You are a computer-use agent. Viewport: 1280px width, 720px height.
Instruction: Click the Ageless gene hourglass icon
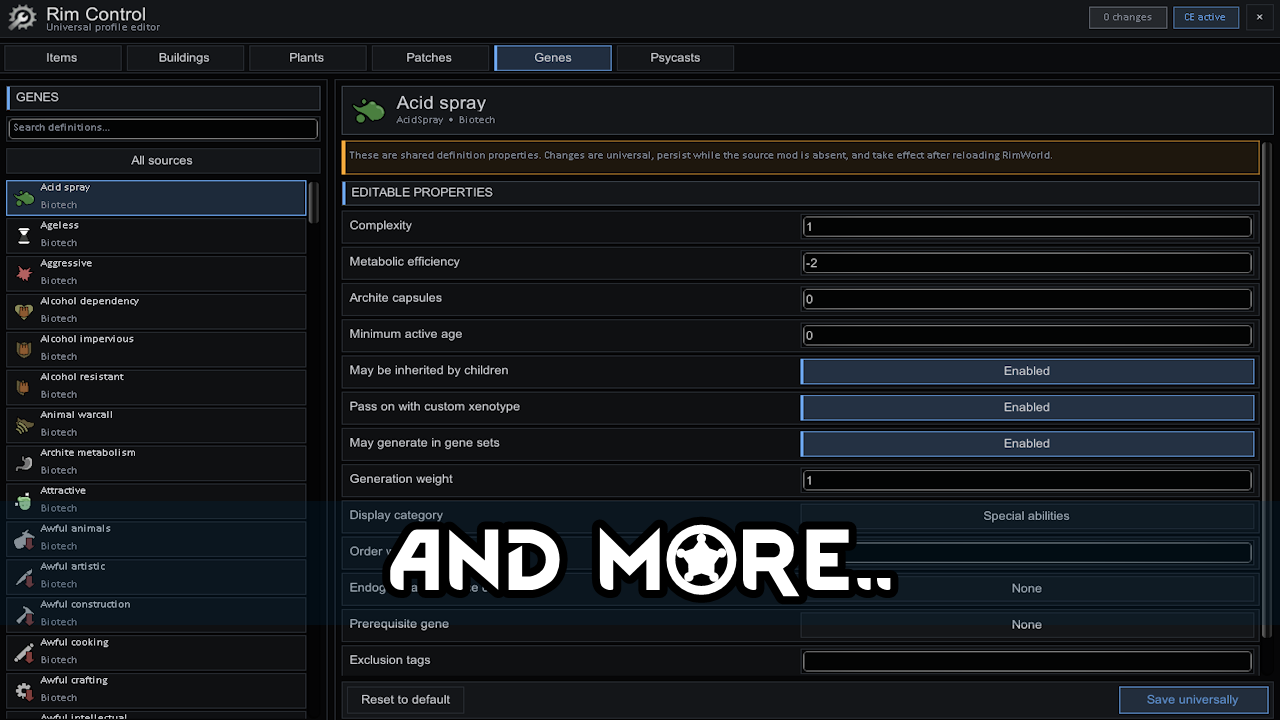pyautogui.click(x=24, y=235)
